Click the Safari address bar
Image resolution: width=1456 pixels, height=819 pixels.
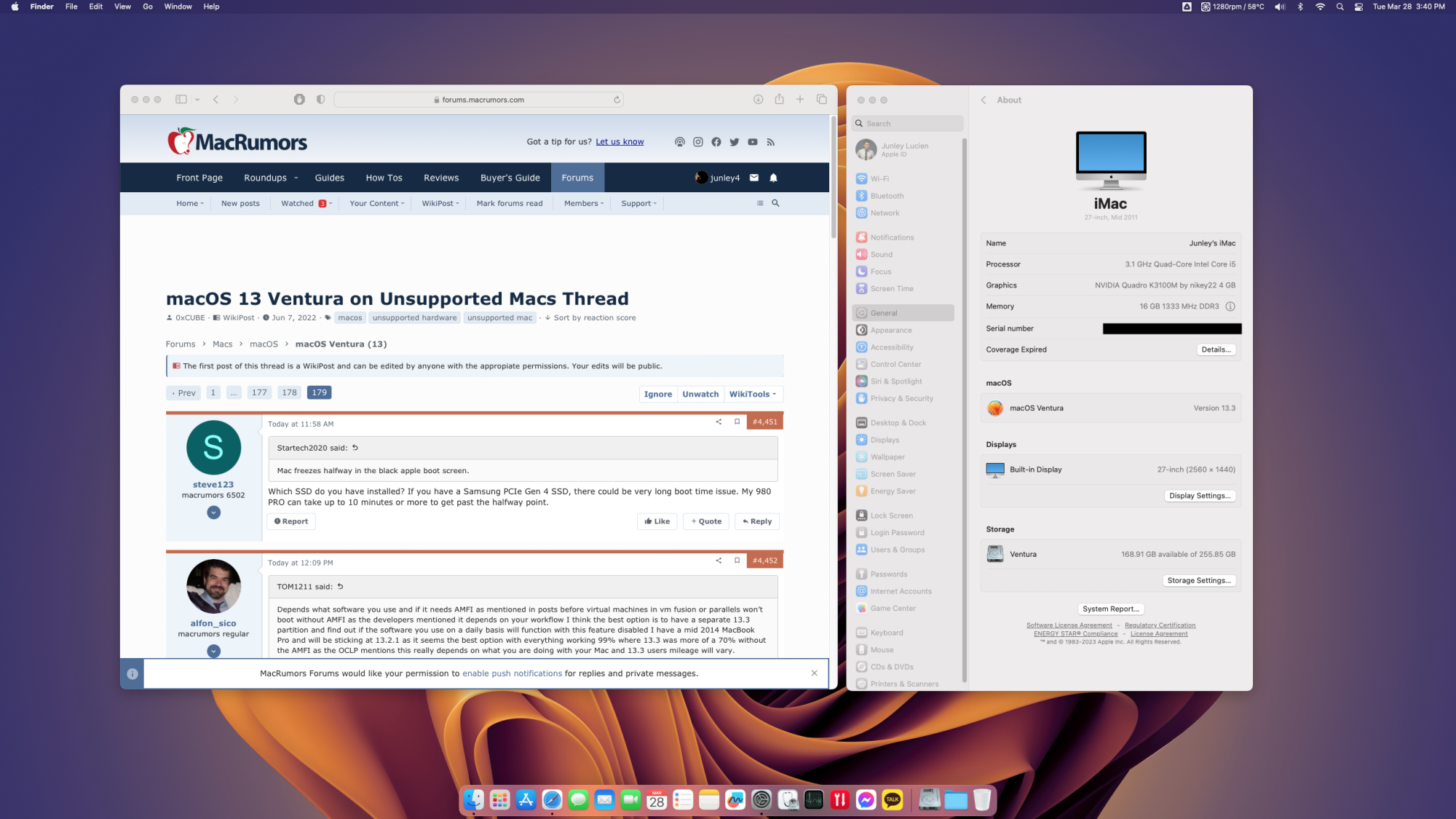[478, 100]
